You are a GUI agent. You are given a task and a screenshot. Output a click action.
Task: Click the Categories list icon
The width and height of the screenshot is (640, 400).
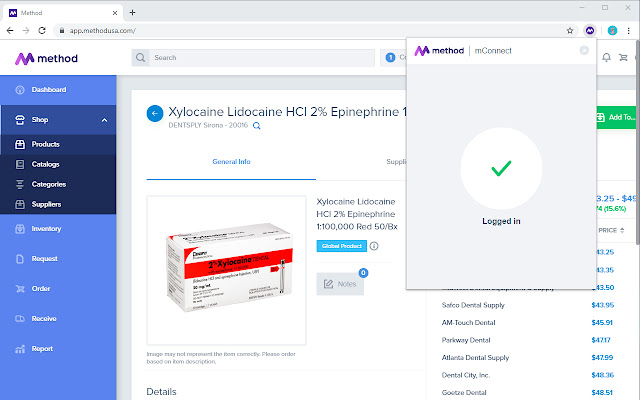point(20,184)
